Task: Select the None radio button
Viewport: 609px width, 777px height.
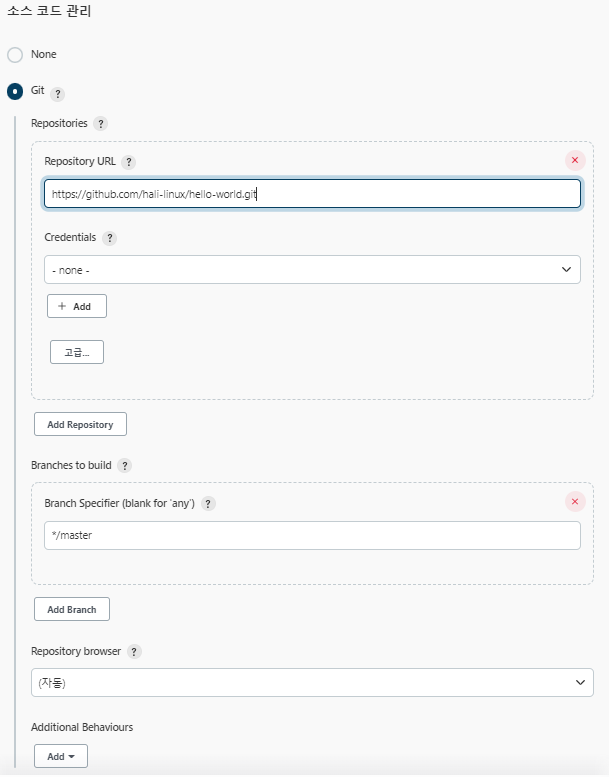Action: point(15,55)
